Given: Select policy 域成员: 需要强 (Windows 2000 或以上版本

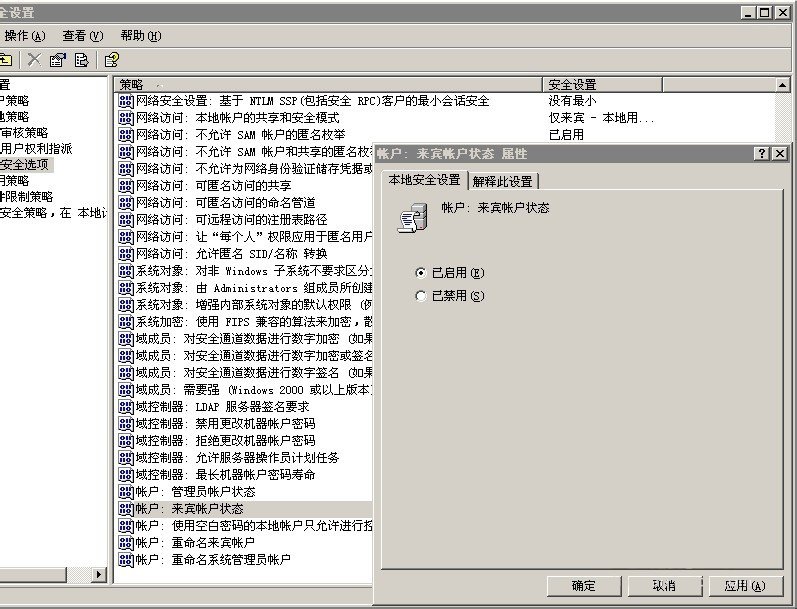Looking at the screenshot, I should pos(254,390).
